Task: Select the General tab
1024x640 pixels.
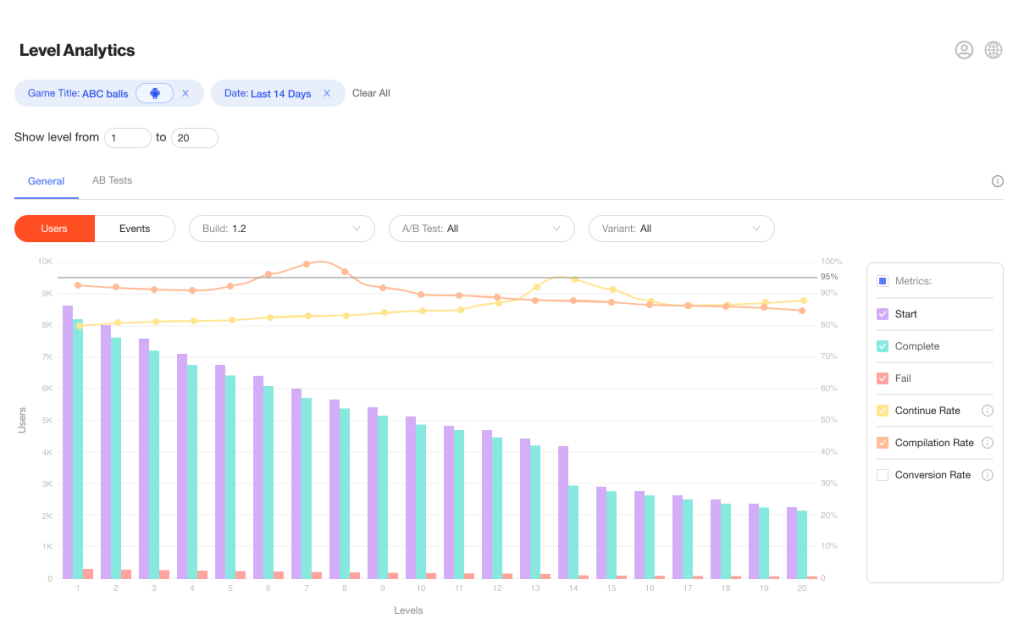Action: coord(46,181)
